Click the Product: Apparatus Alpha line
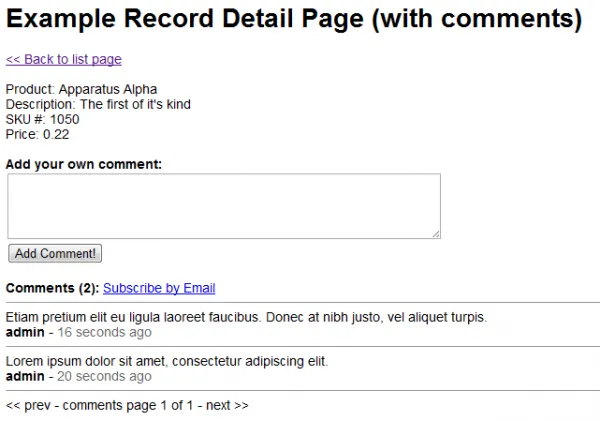The image size is (600, 421). (82, 90)
